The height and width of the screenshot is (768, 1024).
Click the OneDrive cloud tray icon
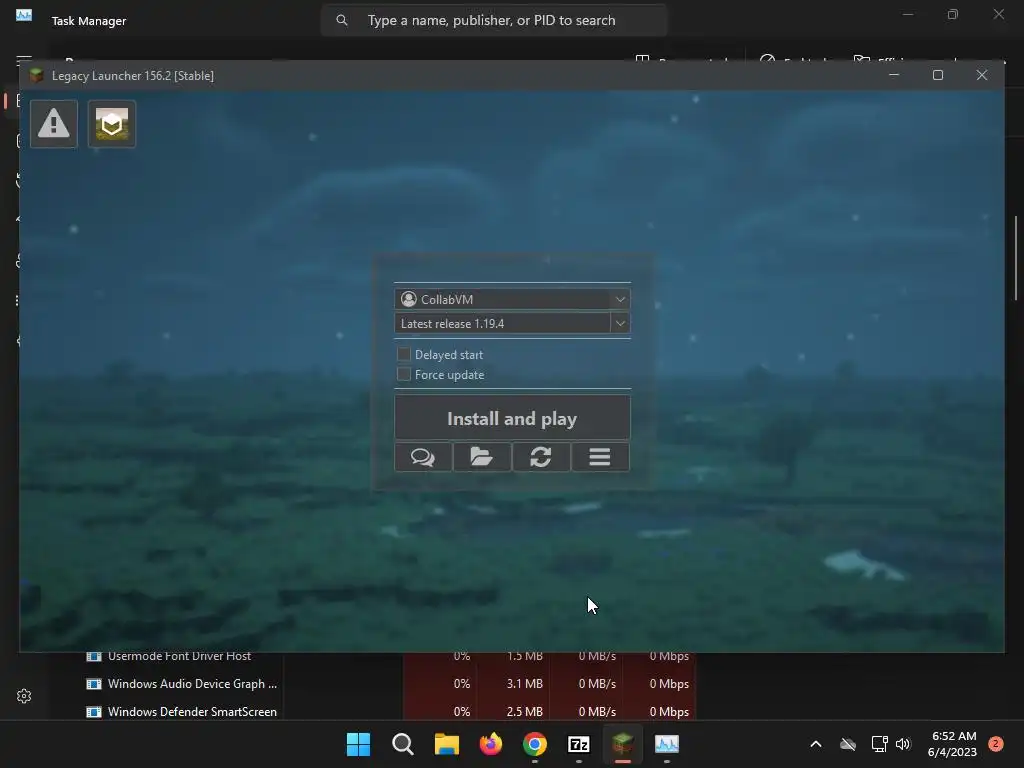[x=848, y=744]
